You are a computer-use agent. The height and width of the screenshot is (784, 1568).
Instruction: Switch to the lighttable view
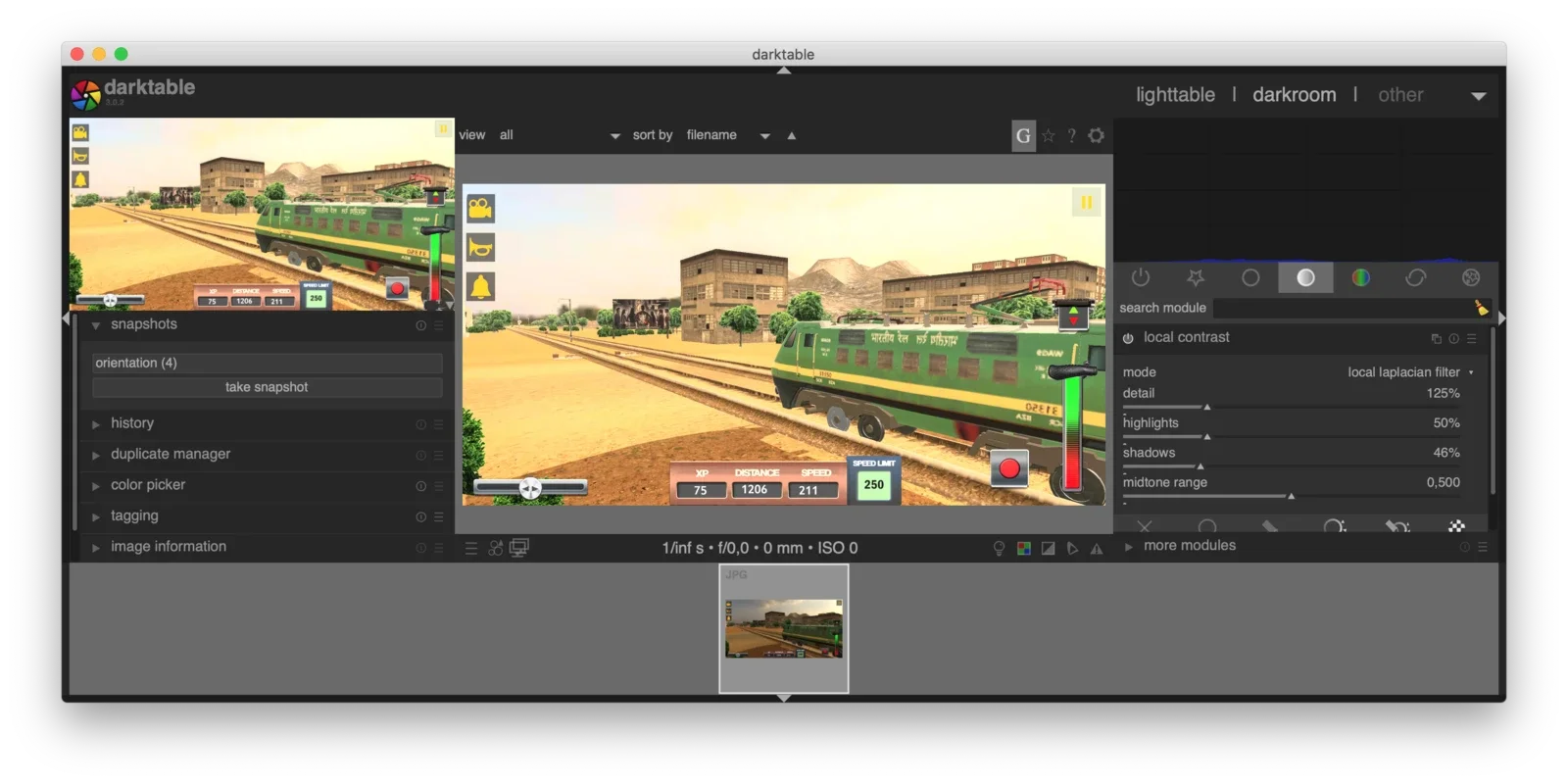[x=1175, y=95]
